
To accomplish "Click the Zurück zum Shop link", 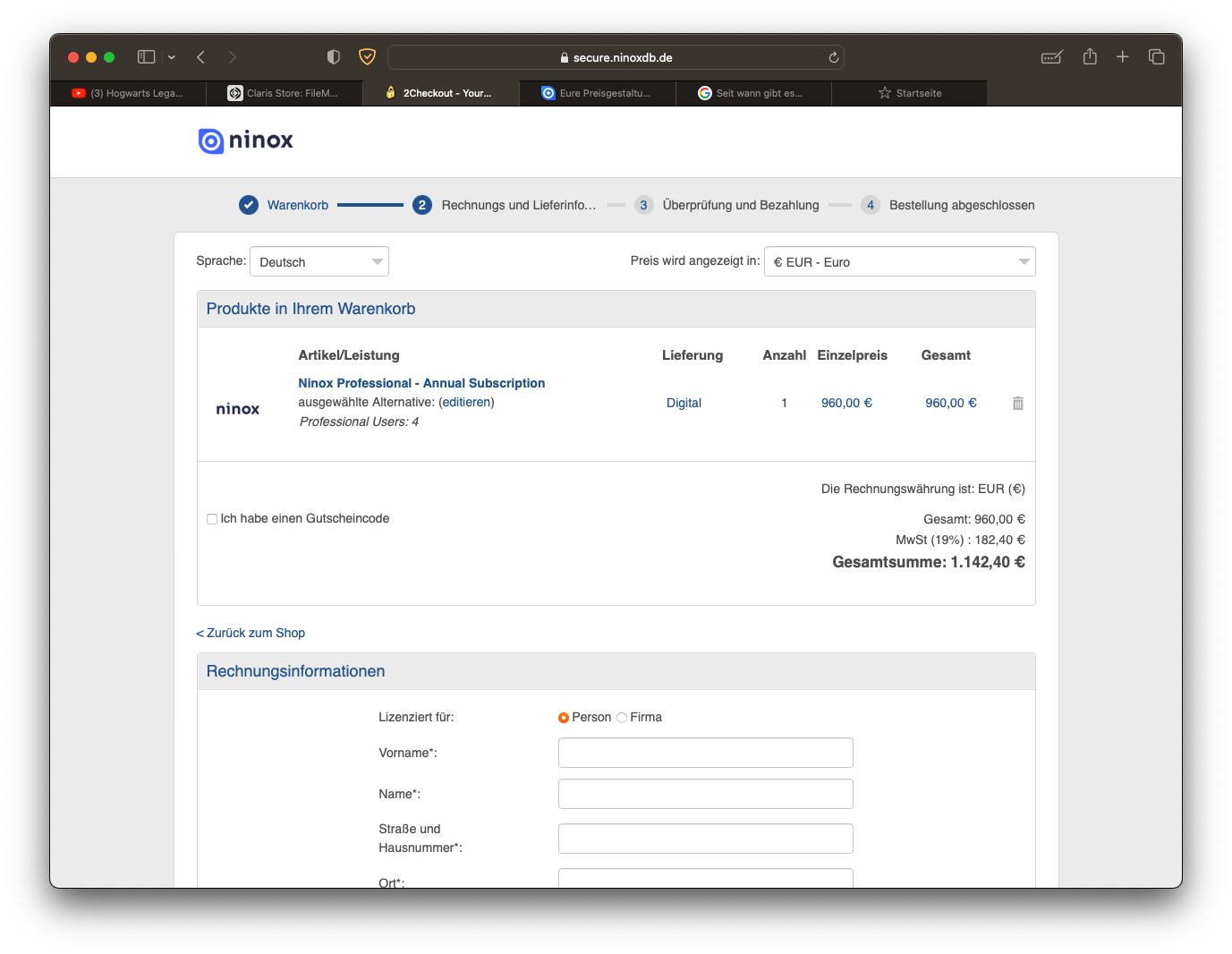I will point(251,633).
